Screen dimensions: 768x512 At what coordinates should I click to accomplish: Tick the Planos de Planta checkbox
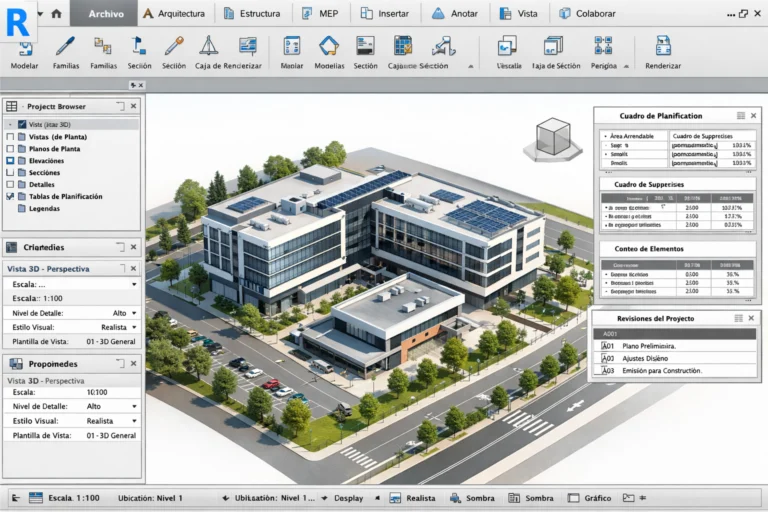click(10, 148)
